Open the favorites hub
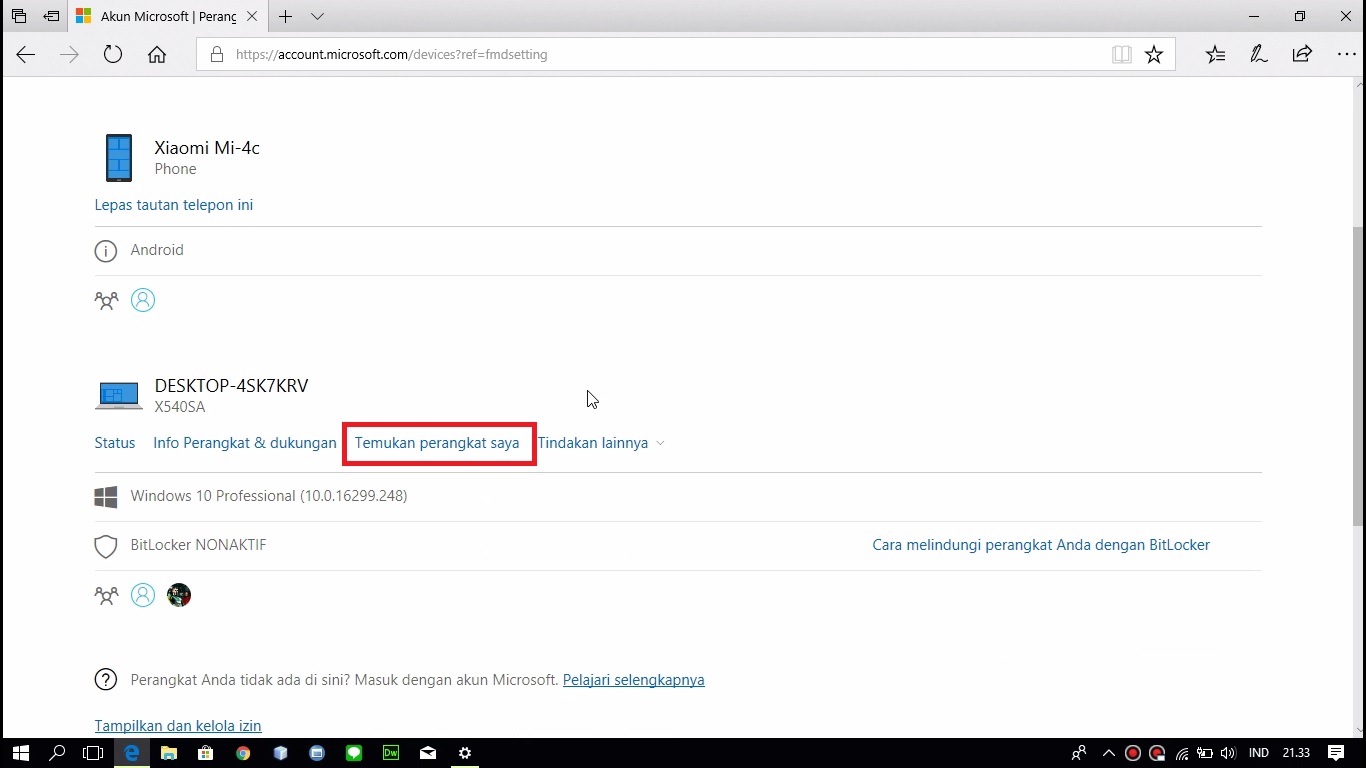 point(1216,55)
